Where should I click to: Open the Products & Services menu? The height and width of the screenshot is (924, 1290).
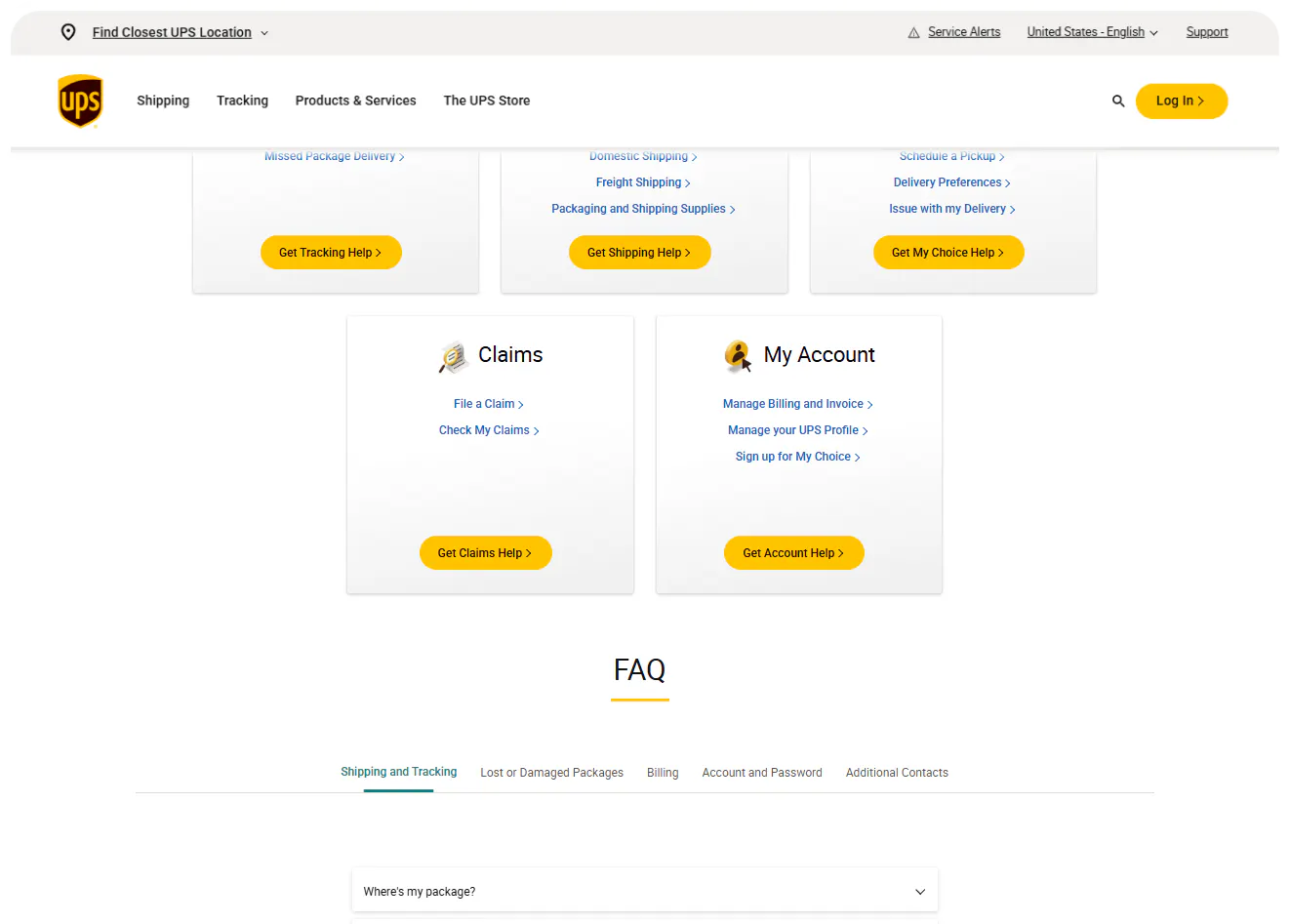click(x=355, y=100)
